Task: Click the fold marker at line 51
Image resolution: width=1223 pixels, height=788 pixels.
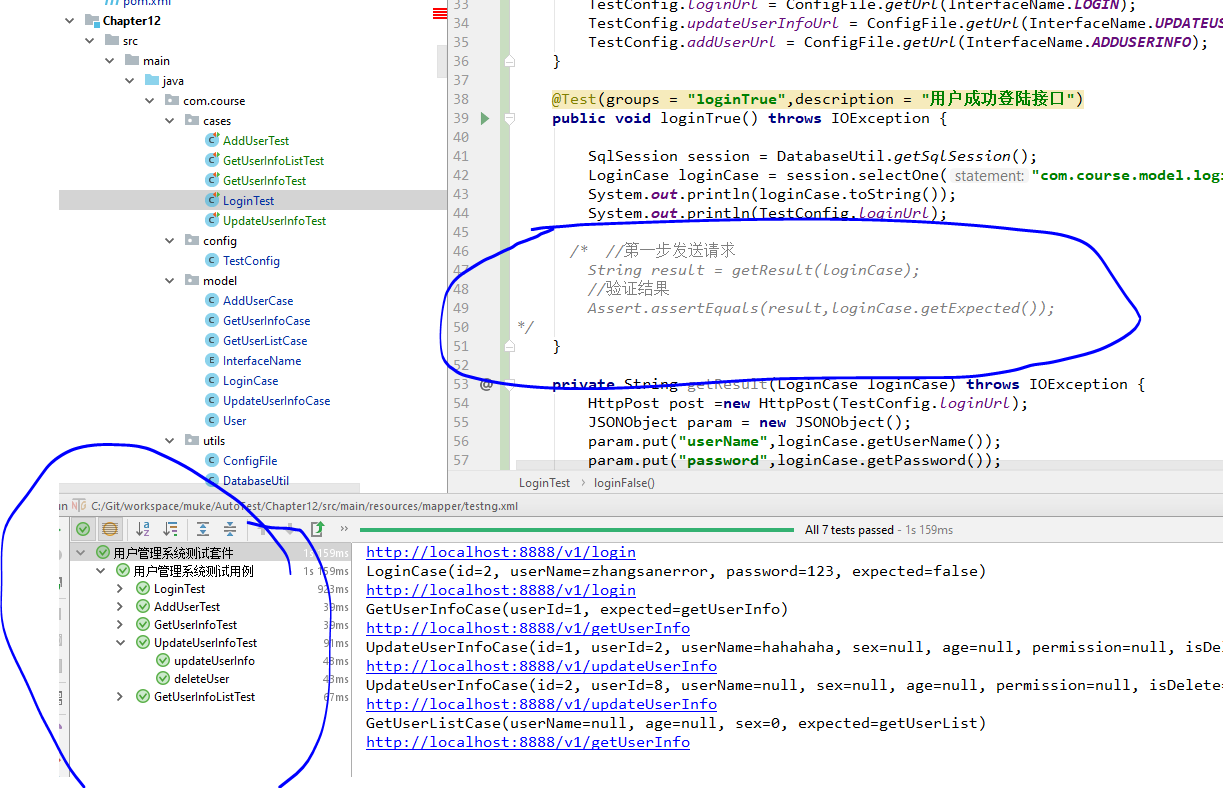Action: 509,346
